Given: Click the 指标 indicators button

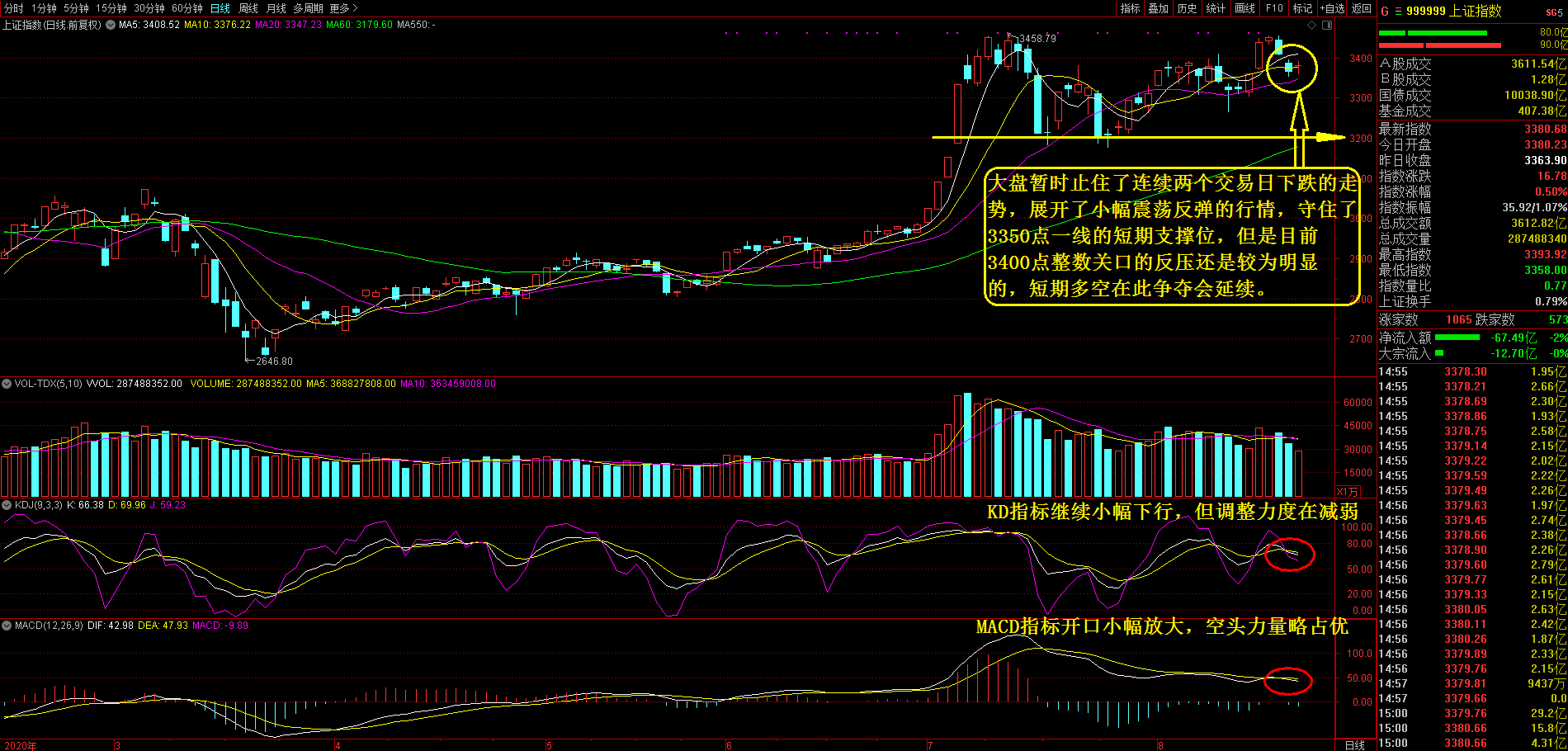Looking at the screenshot, I should tap(1131, 8).
